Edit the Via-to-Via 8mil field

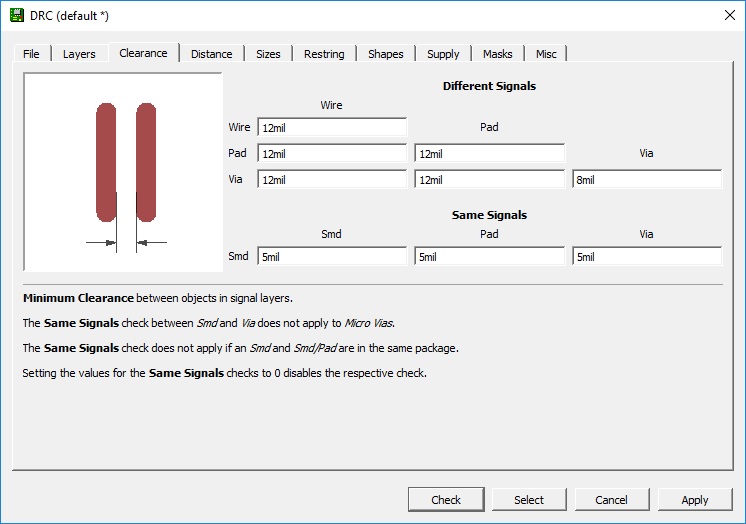click(x=647, y=180)
